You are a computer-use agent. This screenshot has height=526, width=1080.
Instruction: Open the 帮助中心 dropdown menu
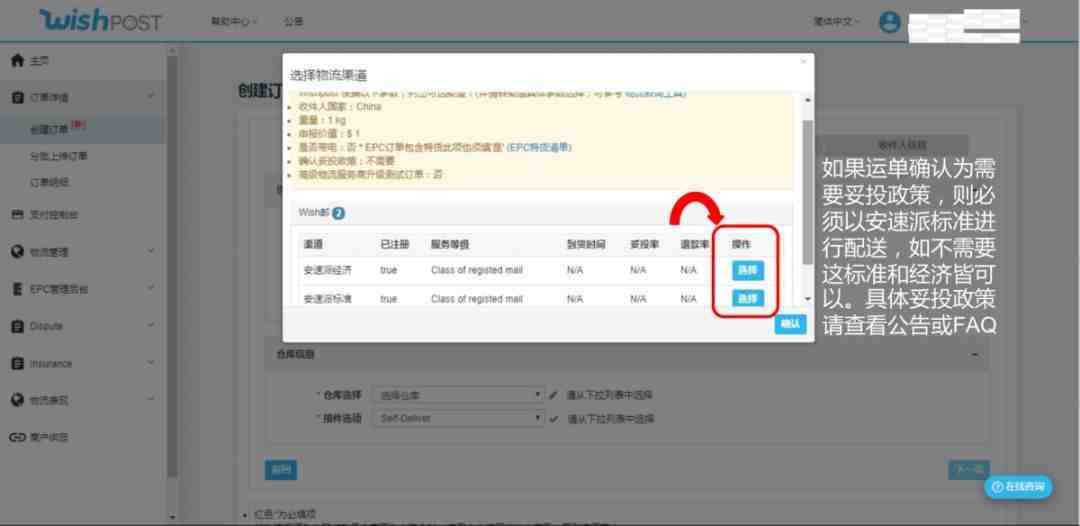(x=234, y=21)
